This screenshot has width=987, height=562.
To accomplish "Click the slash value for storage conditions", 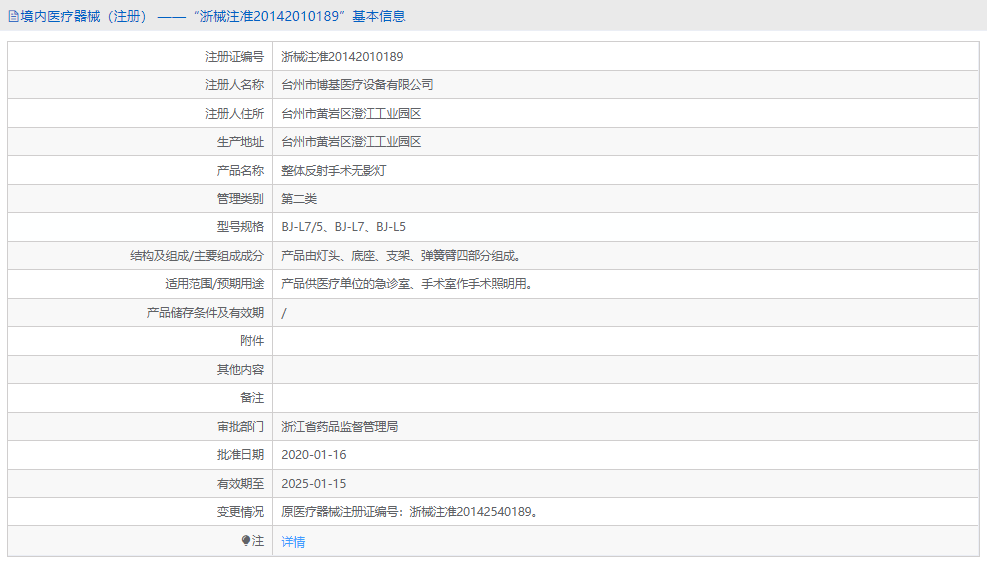I will [x=284, y=313].
